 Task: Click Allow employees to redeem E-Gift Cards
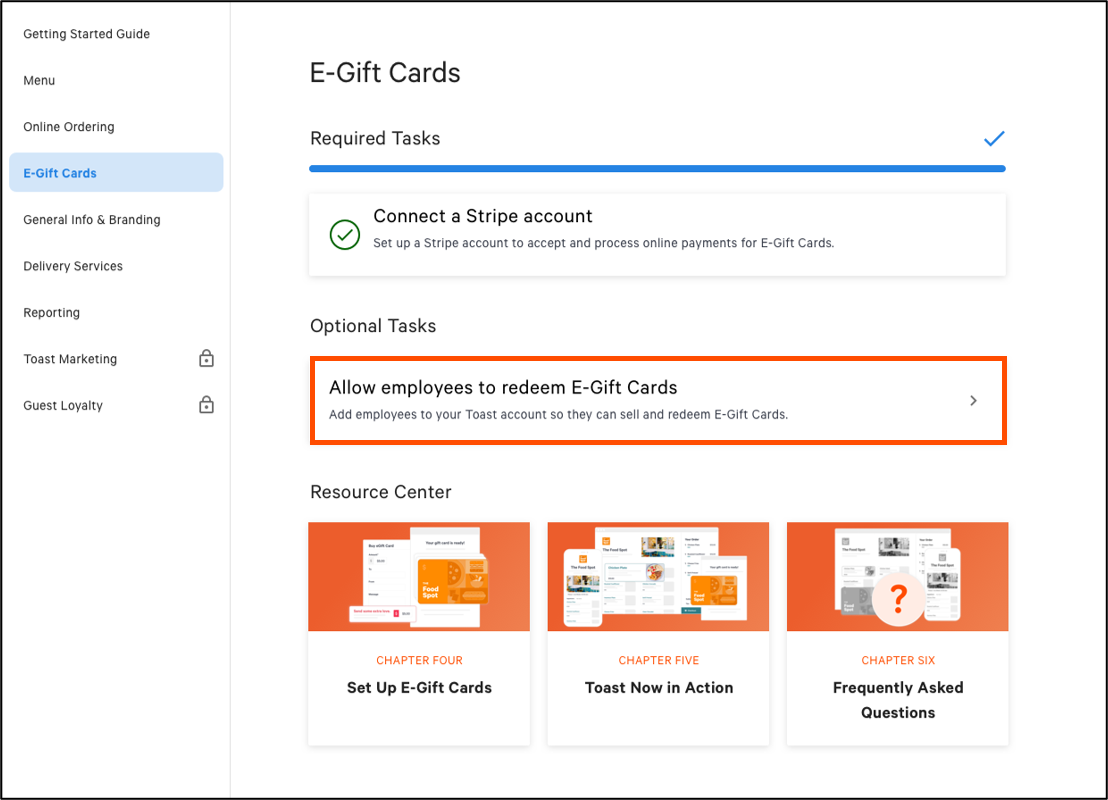503,388
